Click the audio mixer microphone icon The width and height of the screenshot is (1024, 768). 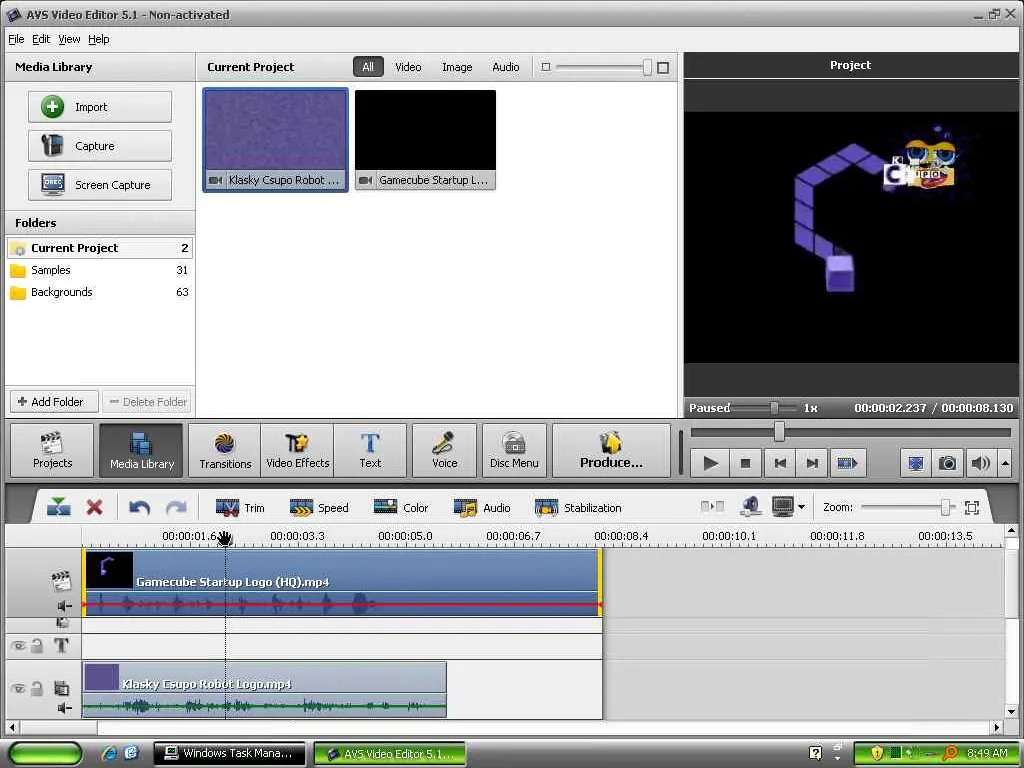click(750, 507)
